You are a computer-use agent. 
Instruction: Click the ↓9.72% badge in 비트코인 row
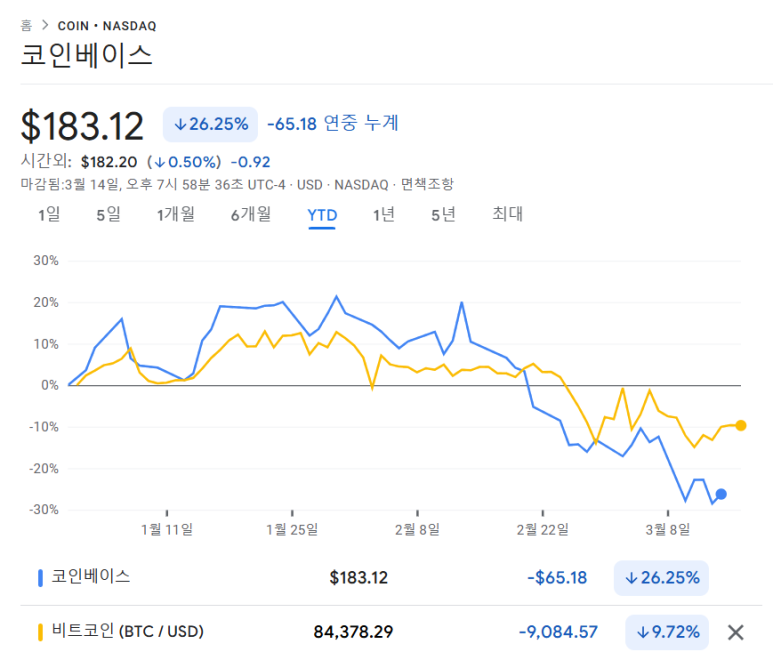pyautogui.click(x=667, y=632)
